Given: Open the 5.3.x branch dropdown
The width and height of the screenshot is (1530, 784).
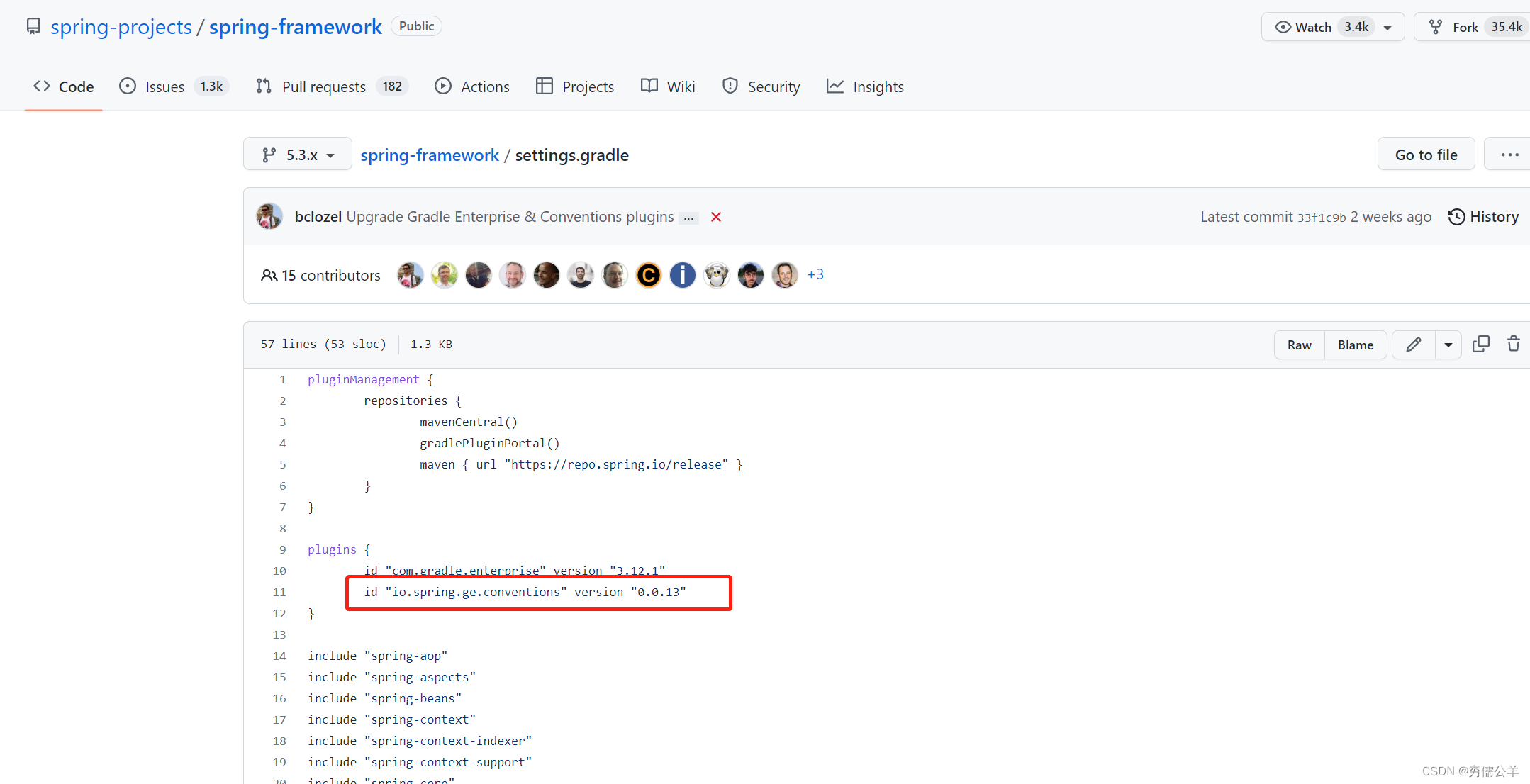Looking at the screenshot, I should tap(298, 155).
